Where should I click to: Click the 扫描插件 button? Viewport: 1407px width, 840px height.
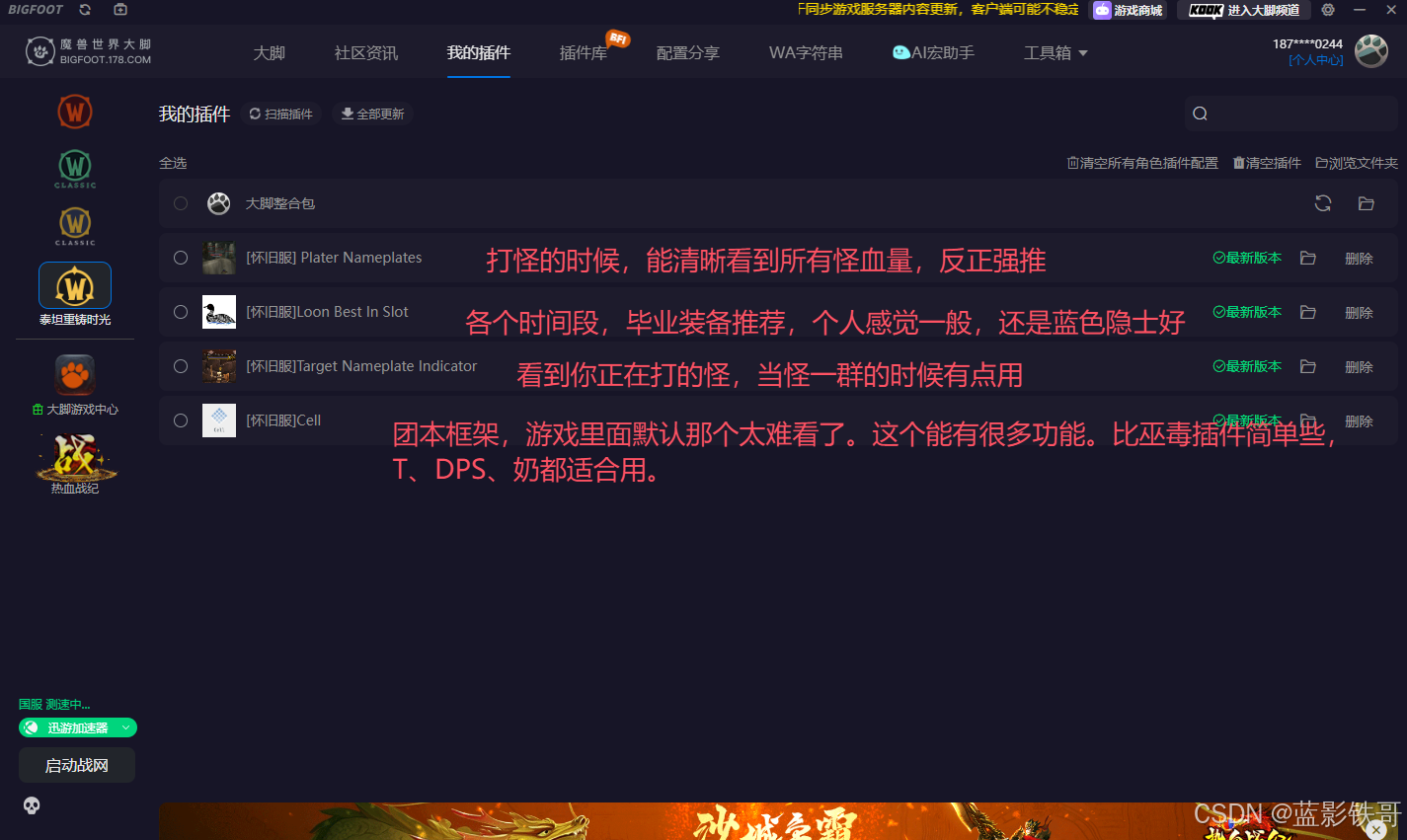pos(281,115)
